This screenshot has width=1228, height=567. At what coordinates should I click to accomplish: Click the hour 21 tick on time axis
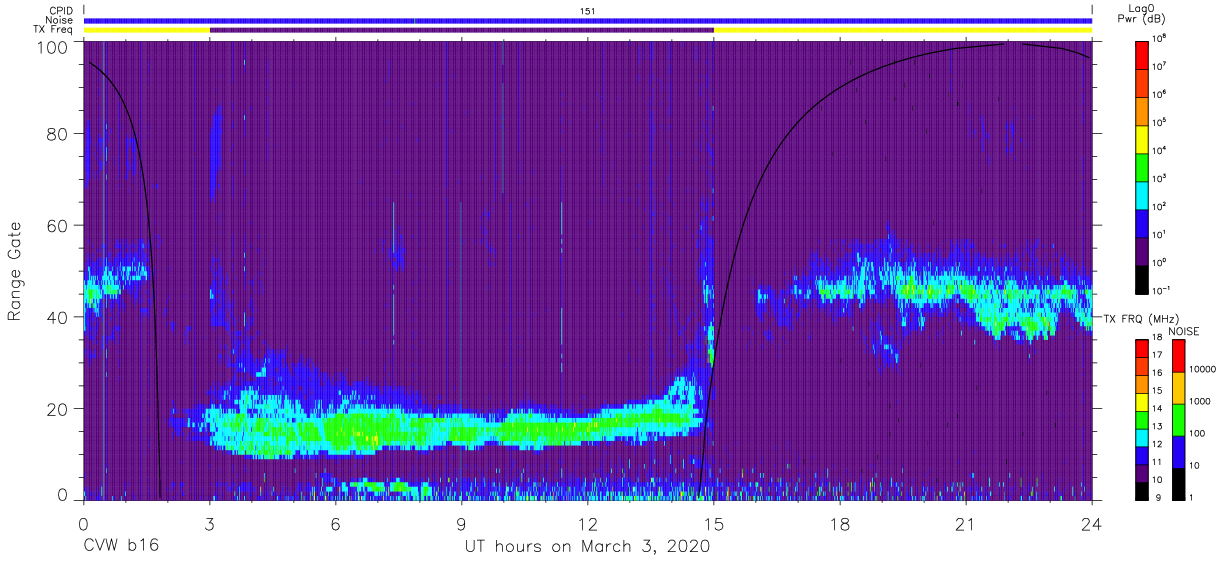[x=966, y=523]
